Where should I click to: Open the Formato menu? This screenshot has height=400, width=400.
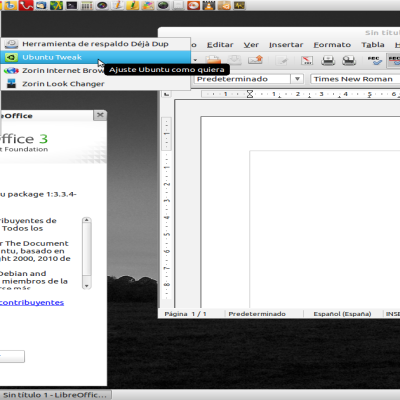pyautogui.click(x=332, y=45)
